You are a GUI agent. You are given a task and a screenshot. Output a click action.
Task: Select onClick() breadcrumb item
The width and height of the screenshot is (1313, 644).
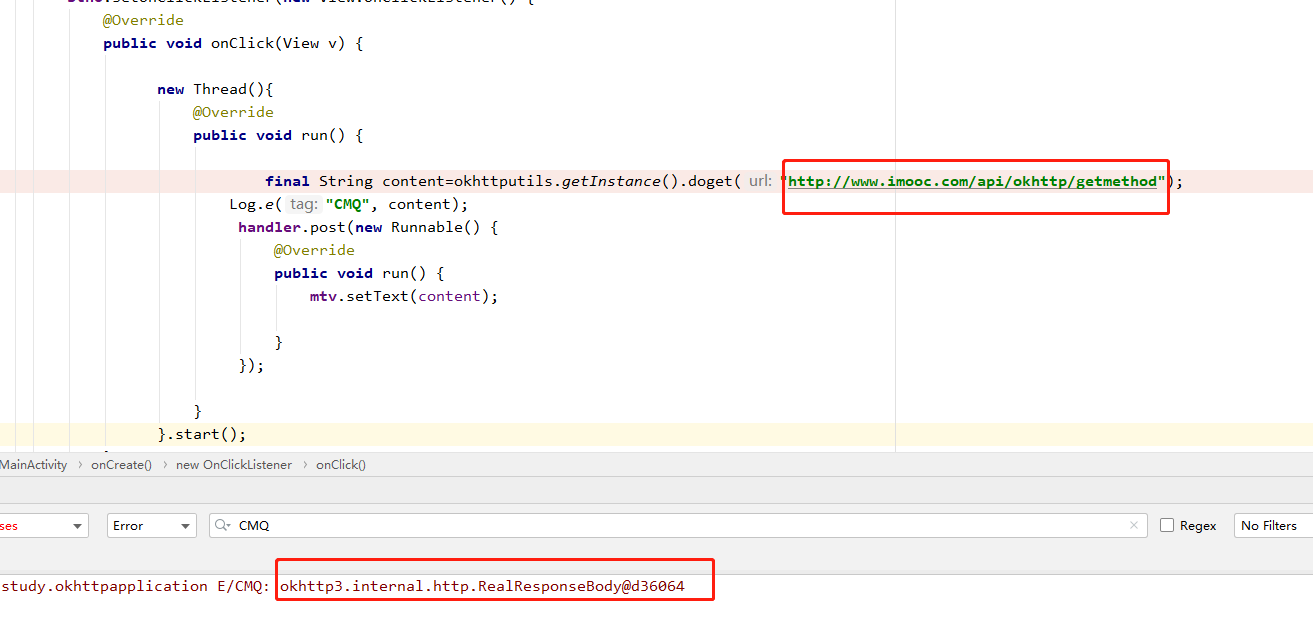[x=341, y=464]
